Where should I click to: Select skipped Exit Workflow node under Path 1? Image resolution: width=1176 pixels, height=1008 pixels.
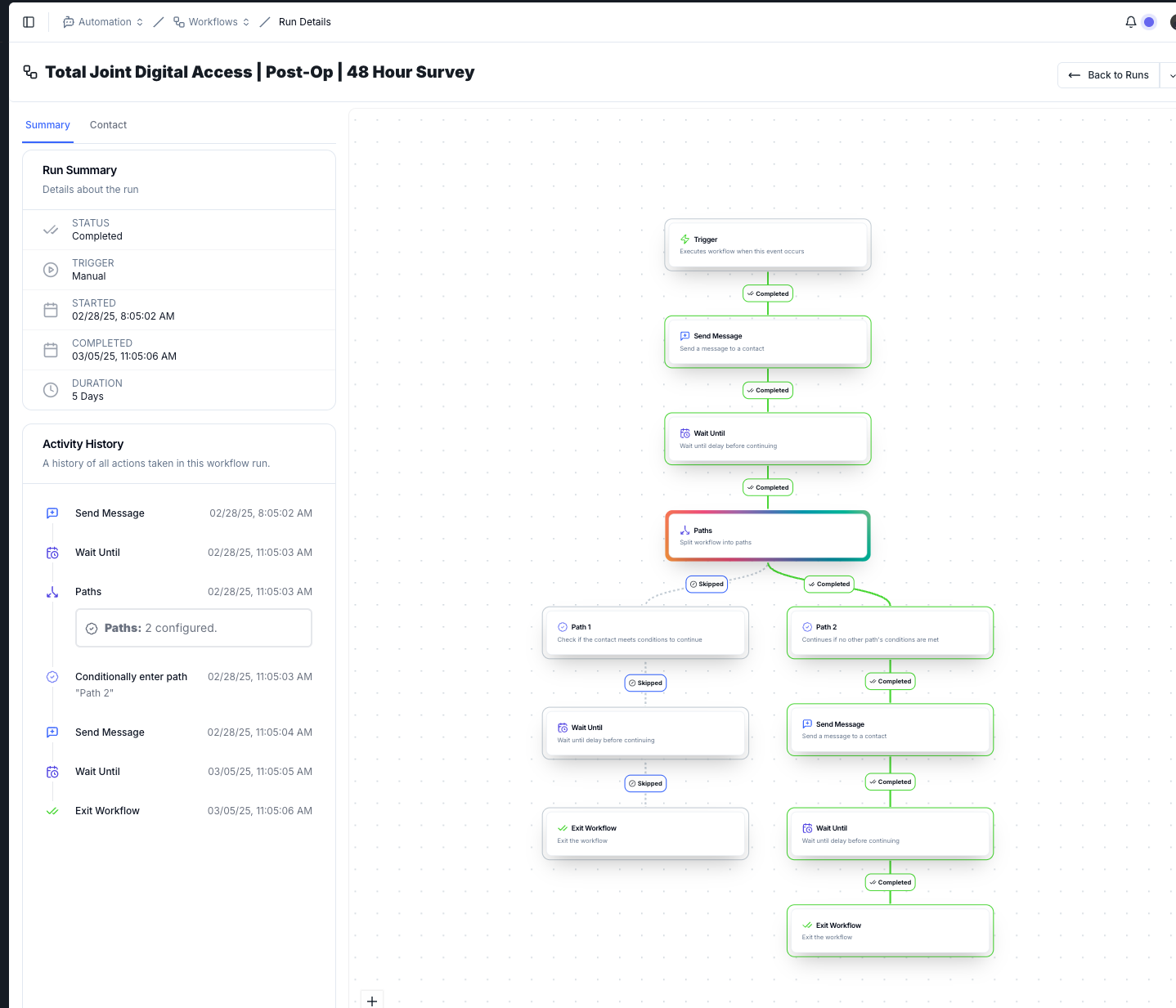[x=645, y=834]
